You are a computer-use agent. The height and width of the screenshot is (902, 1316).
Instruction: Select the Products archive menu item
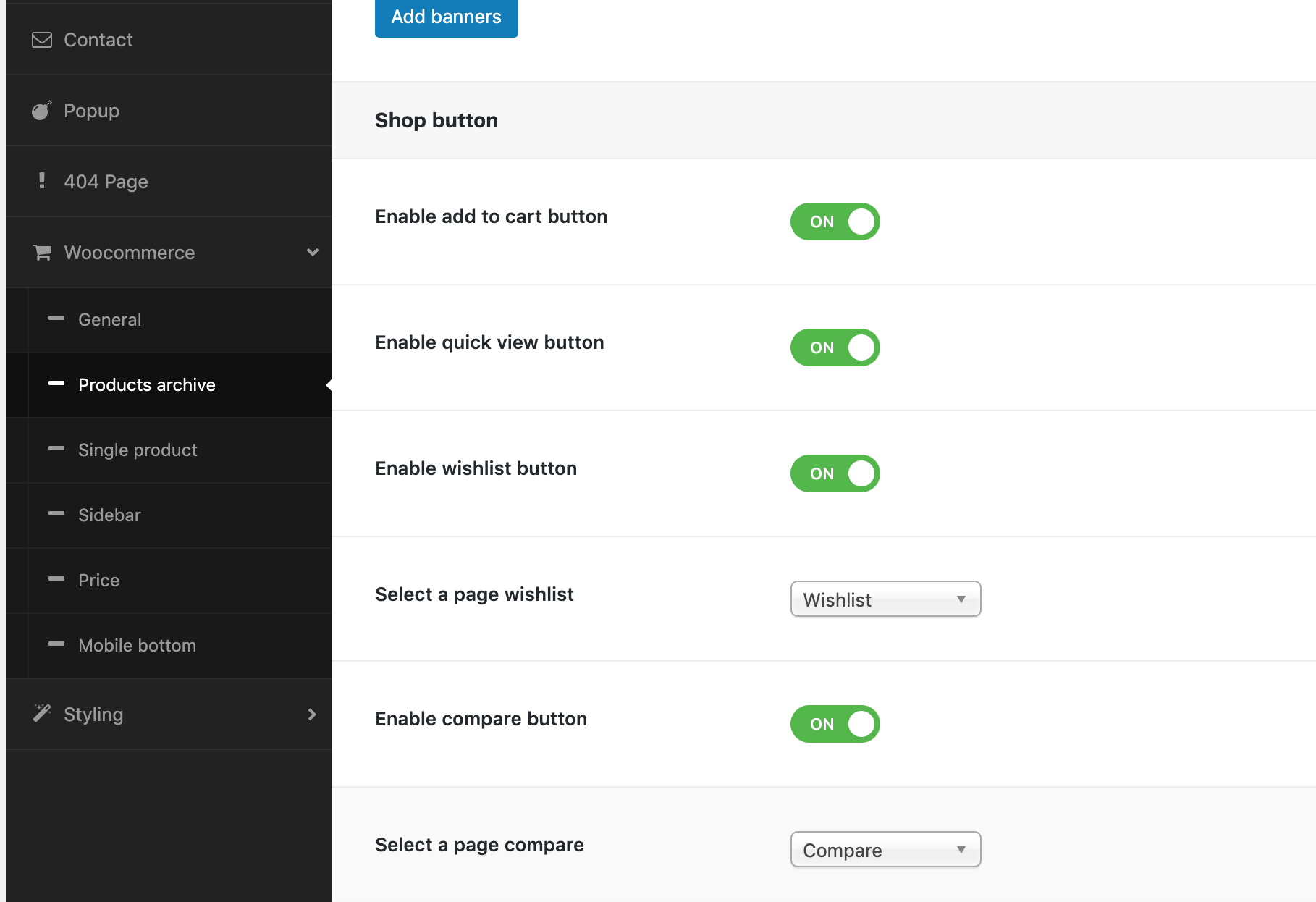point(146,384)
